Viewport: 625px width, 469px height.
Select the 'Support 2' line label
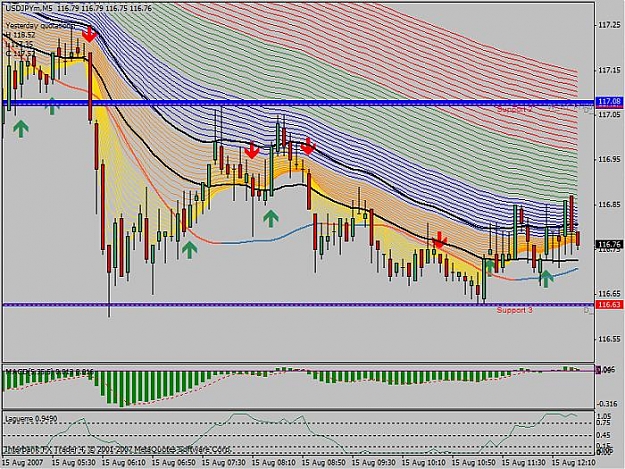pyautogui.click(x=514, y=109)
